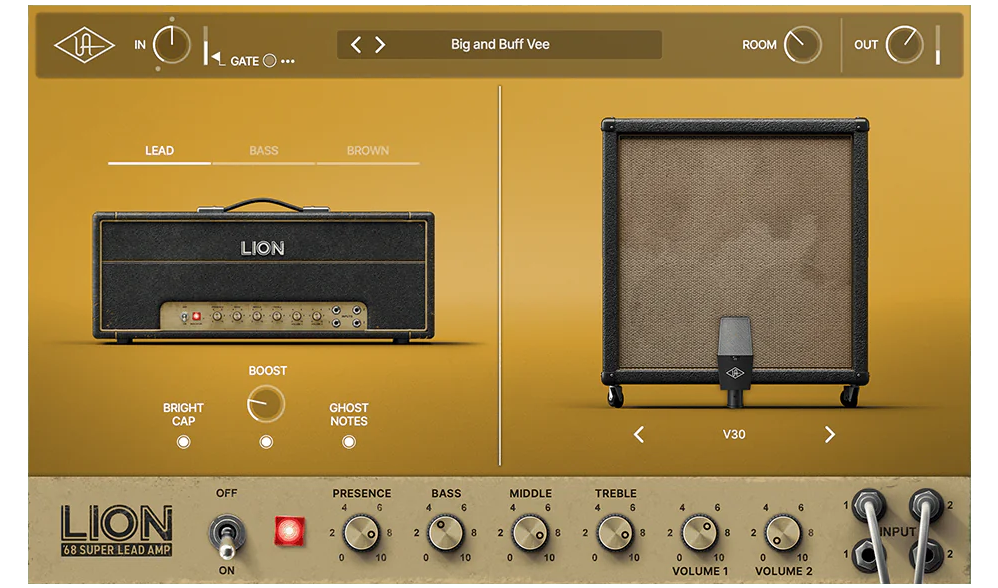Flip the OFF/ON power toggle switch
This screenshot has height=588, width=998.
[226, 535]
